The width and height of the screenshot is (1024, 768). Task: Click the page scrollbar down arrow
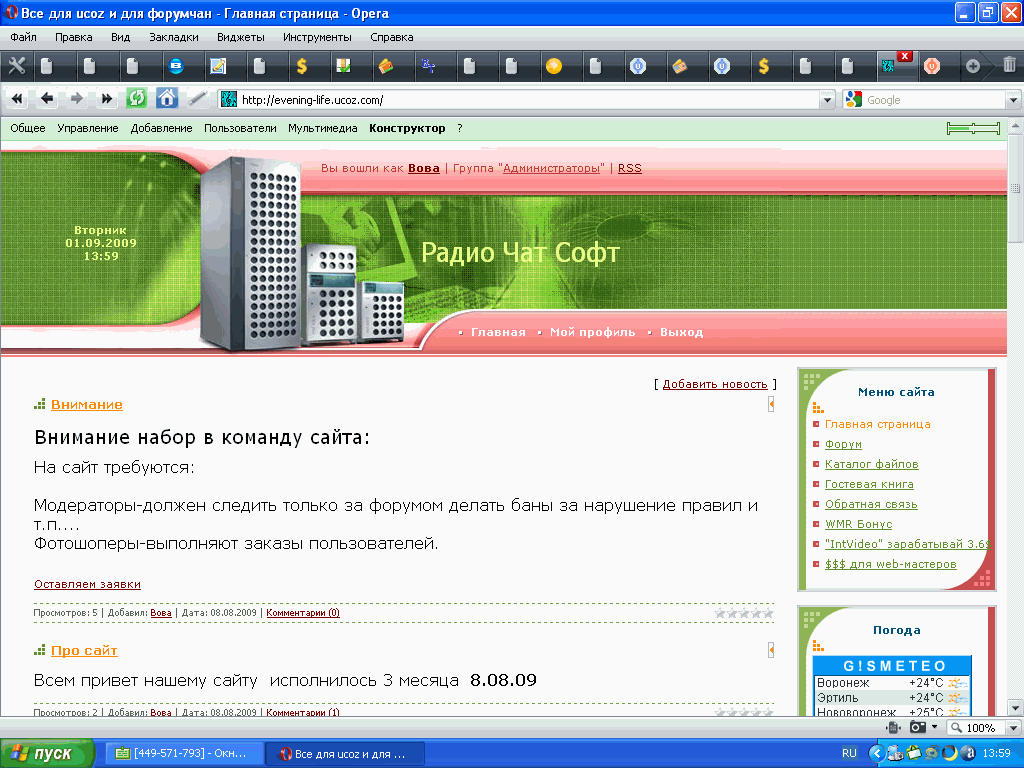1015,707
